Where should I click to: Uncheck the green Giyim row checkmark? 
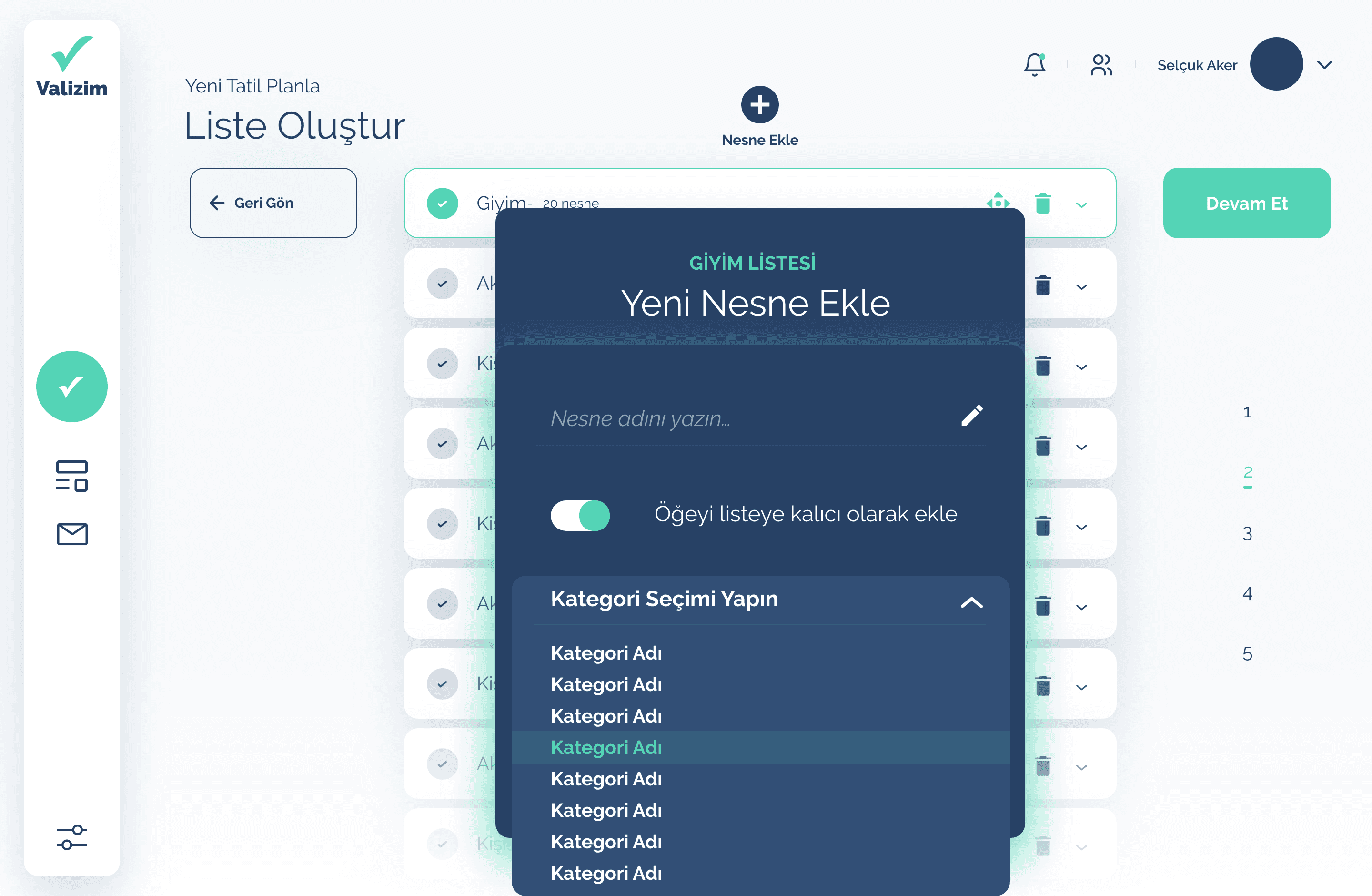click(x=442, y=204)
